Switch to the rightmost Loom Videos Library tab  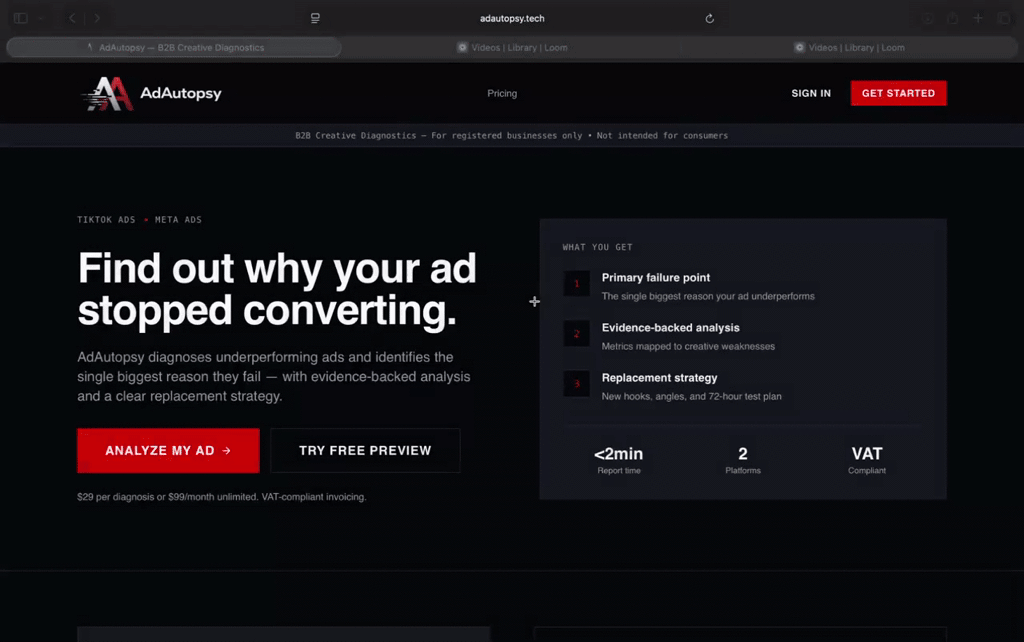(849, 47)
